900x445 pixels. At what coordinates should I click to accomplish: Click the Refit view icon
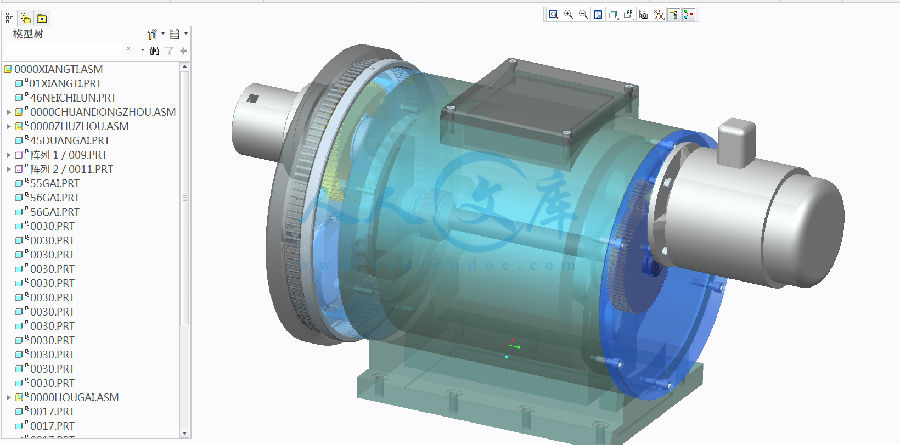(x=553, y=15)
